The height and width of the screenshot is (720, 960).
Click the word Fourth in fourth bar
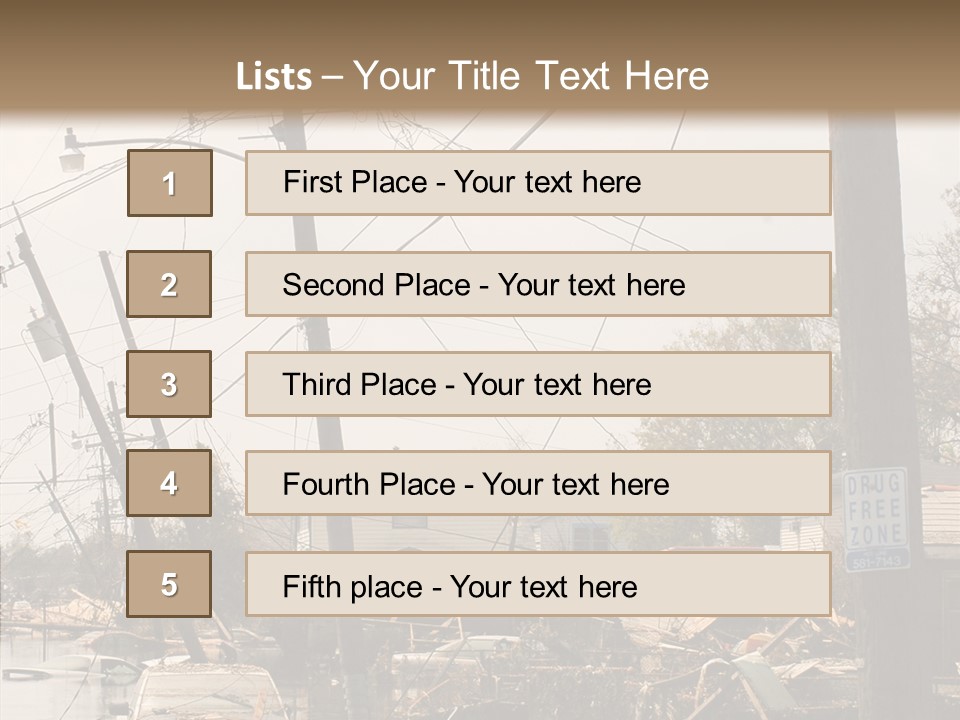[x=327, y=485]
